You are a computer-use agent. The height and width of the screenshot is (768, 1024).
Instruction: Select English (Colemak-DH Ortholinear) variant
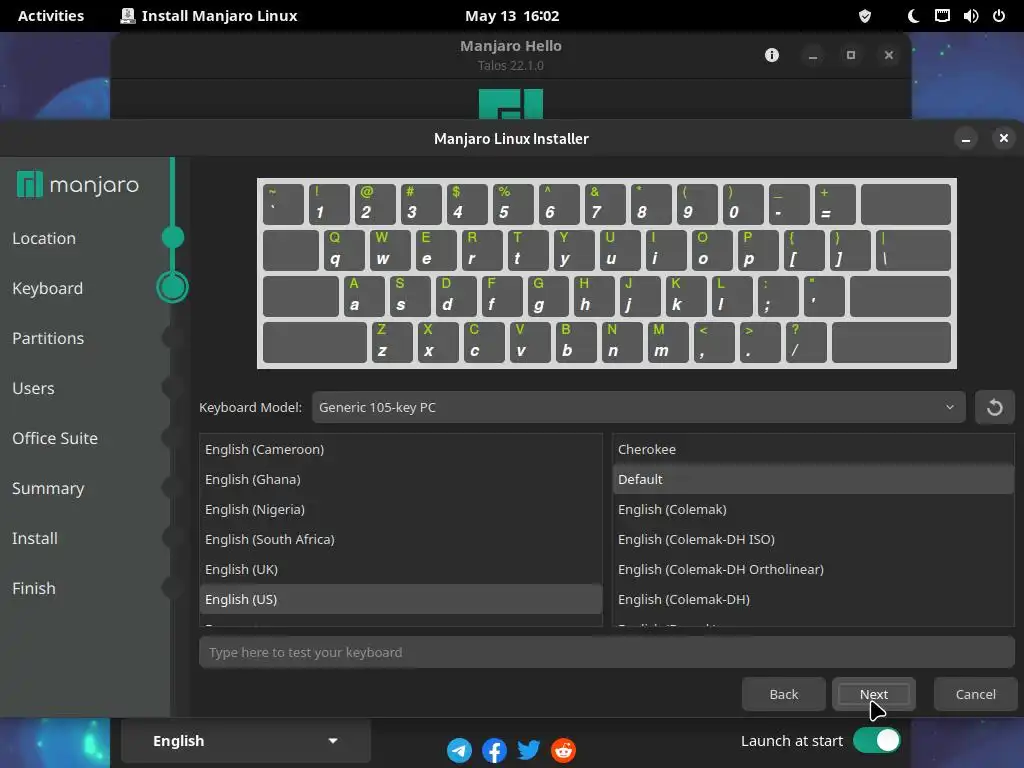(x=813, y=569)
